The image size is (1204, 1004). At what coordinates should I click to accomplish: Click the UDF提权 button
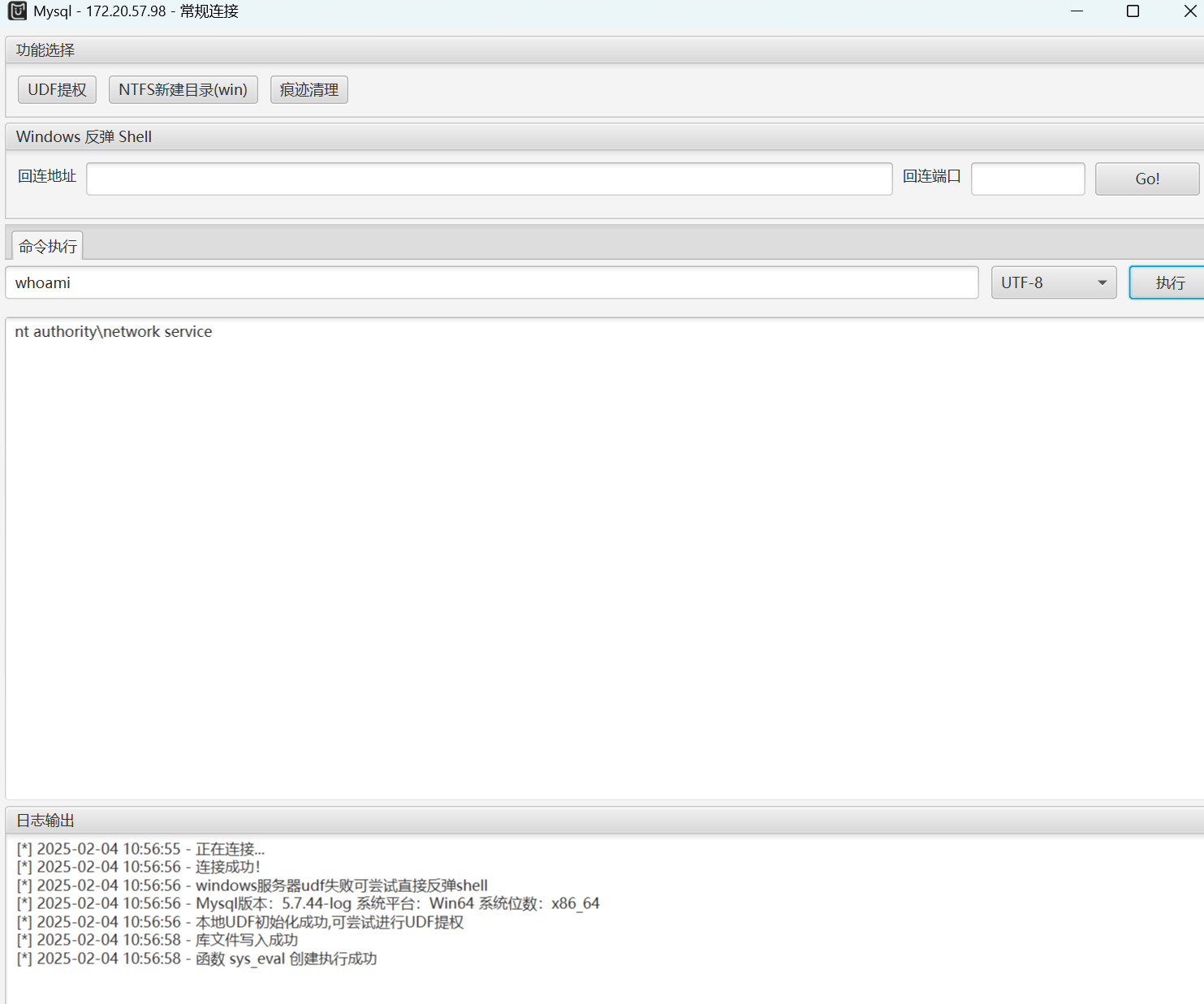(x=57, y=89)
